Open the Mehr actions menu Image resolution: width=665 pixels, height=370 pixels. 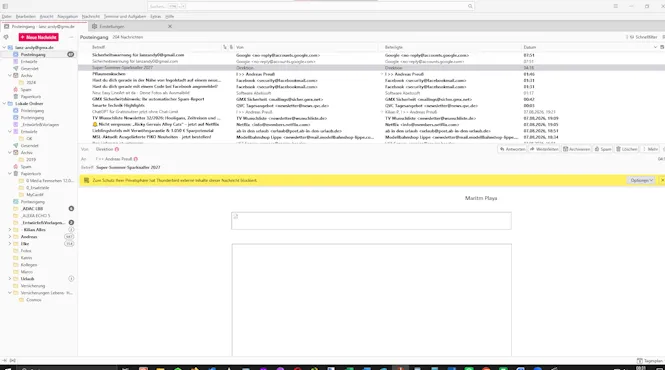click(x=650, y=149)
